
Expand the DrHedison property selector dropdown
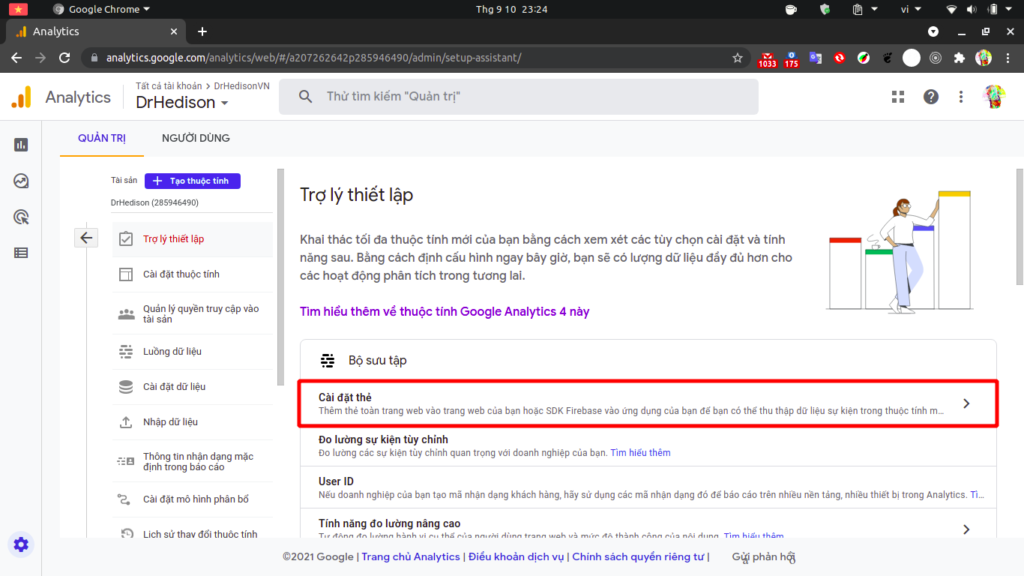pyautogui.click(x=182, y=103)
